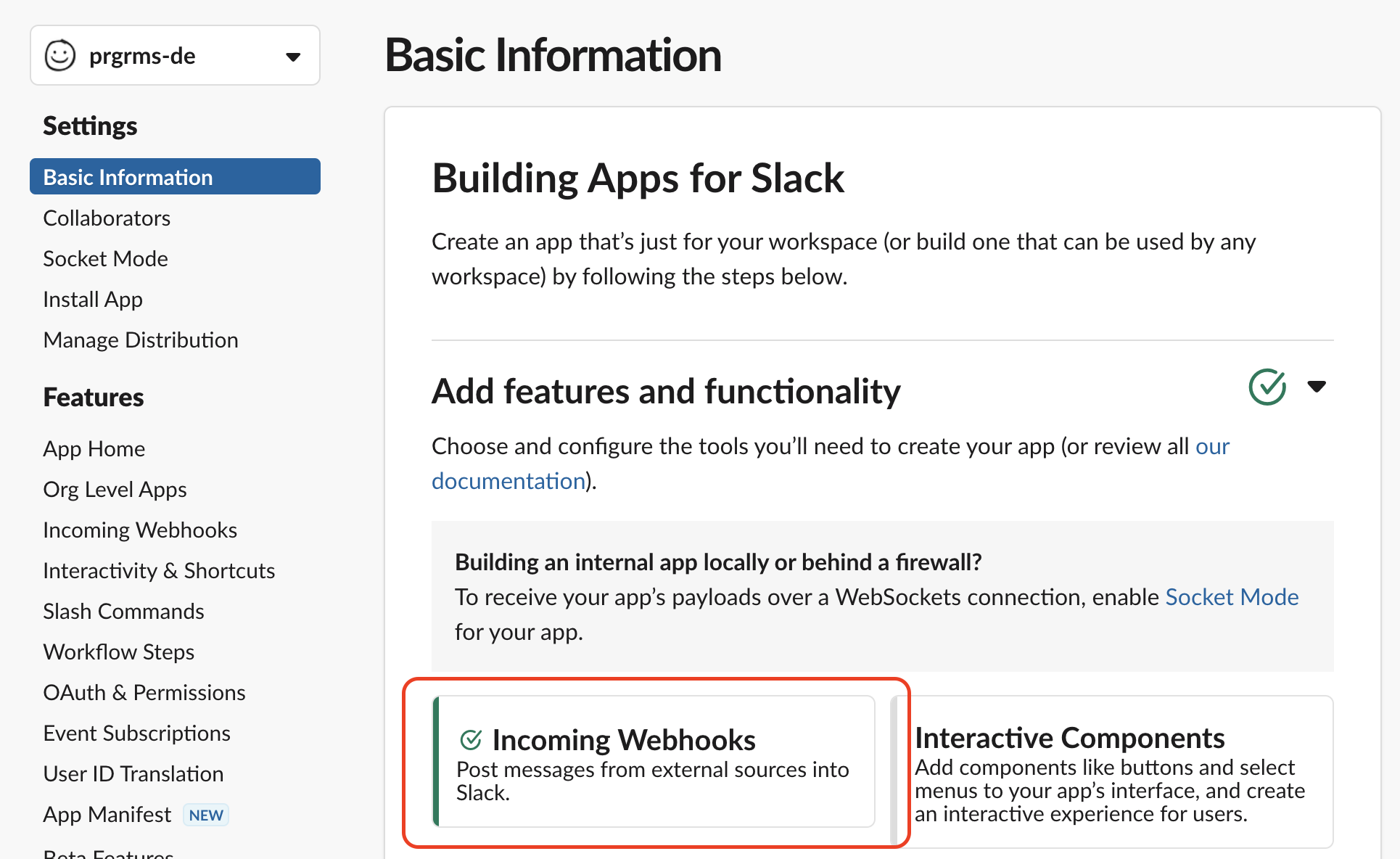The image size is (1400, 859).
Task: Click the smiley app icon beside prgrms-de
Action: (60, 55)
